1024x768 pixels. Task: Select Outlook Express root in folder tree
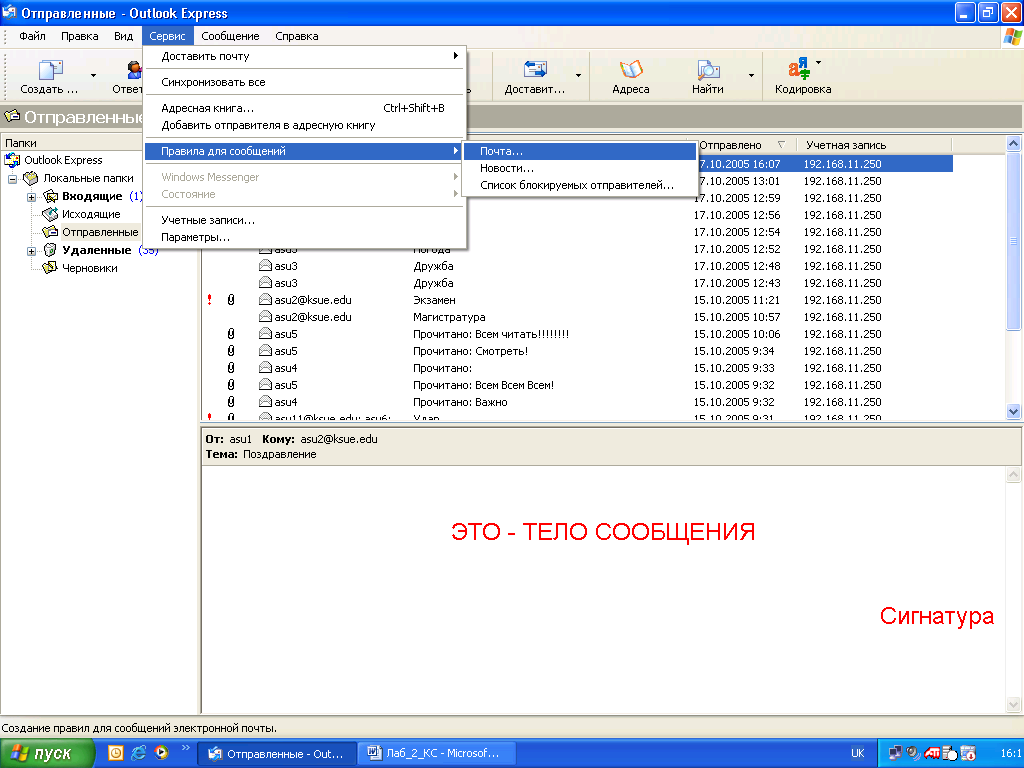point(63,160)
